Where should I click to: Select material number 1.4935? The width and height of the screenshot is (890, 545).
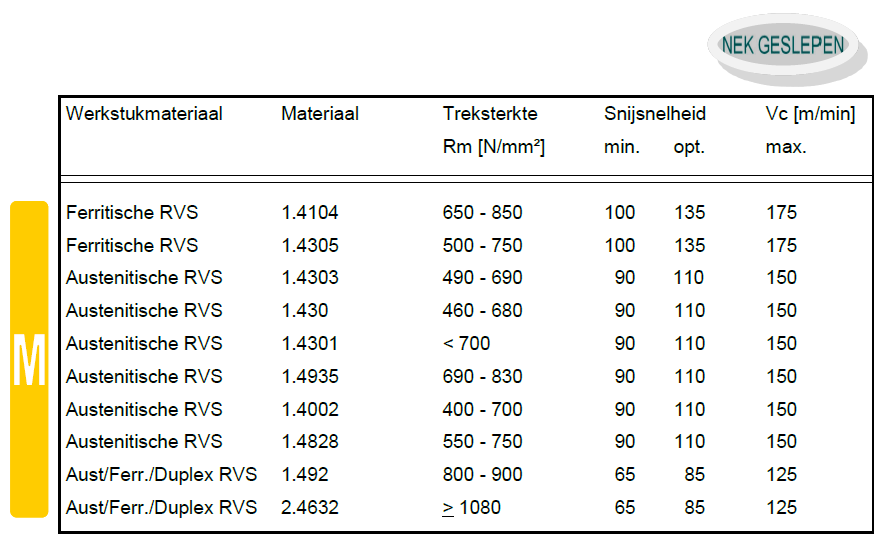click(x=310, y=377)
